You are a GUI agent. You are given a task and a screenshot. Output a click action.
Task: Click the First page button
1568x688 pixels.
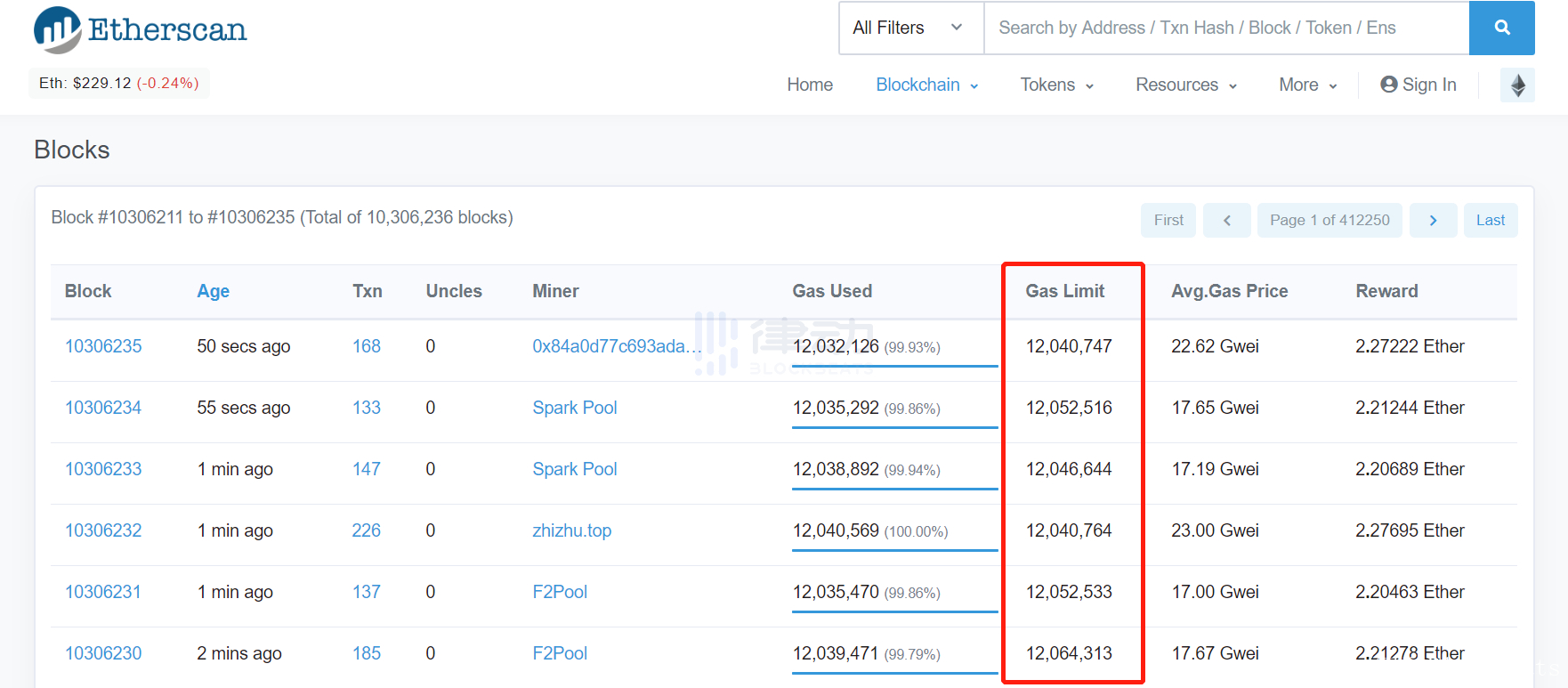(x=1168, y=220)
